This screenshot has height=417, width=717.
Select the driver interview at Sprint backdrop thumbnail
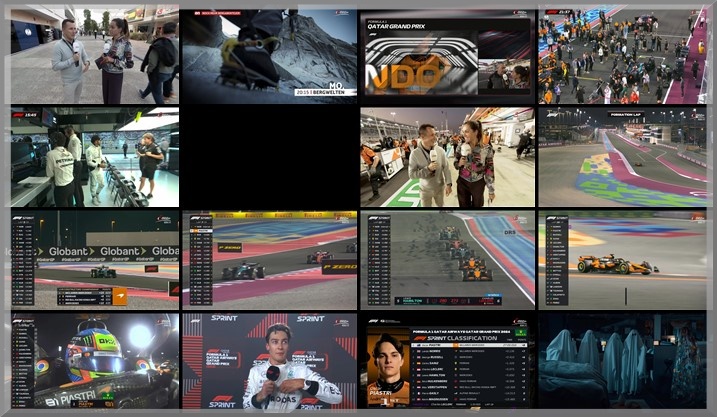(x=269, y=361)
